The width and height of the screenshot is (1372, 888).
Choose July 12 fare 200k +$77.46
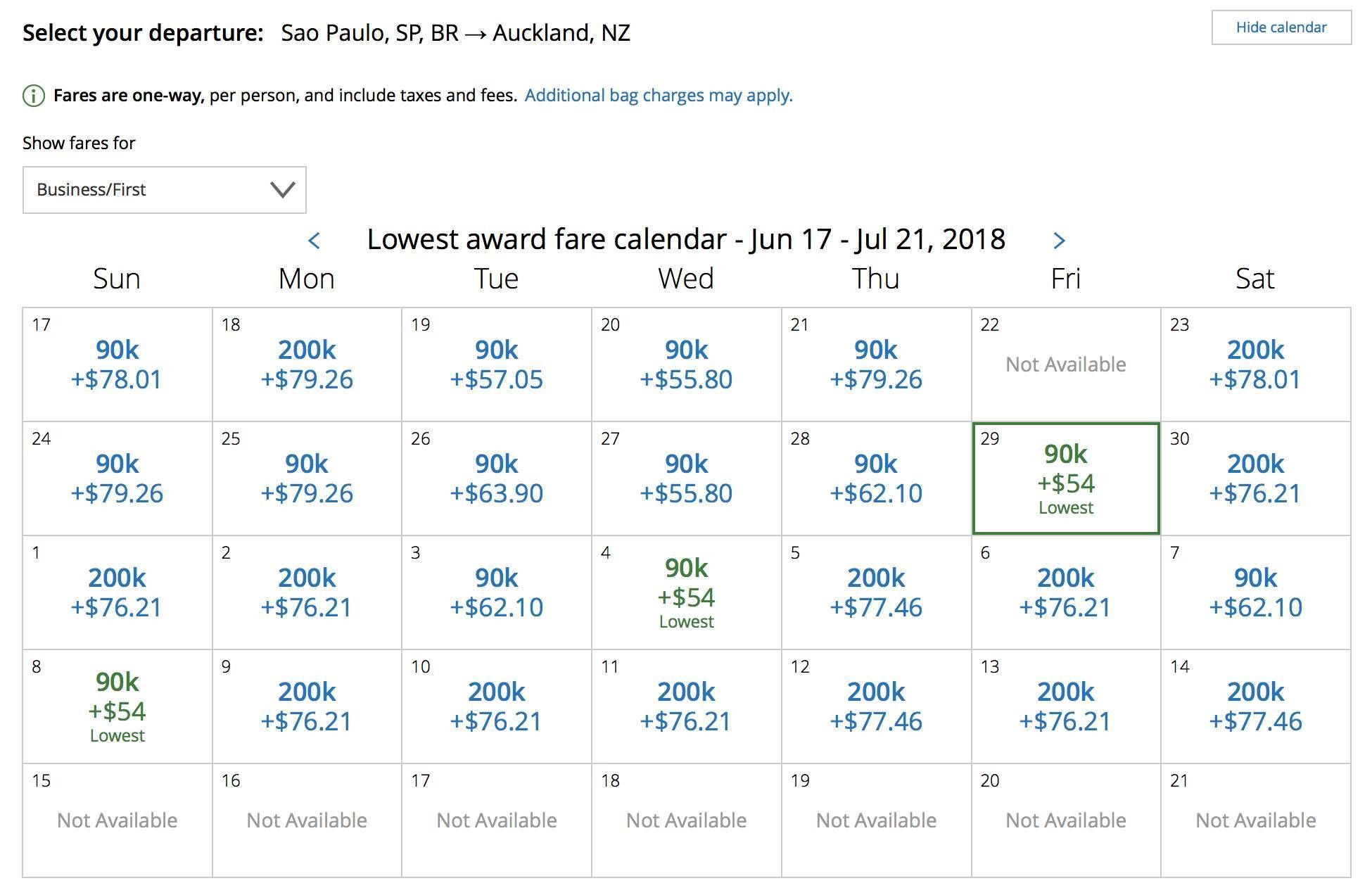click(x=875, y=706)
